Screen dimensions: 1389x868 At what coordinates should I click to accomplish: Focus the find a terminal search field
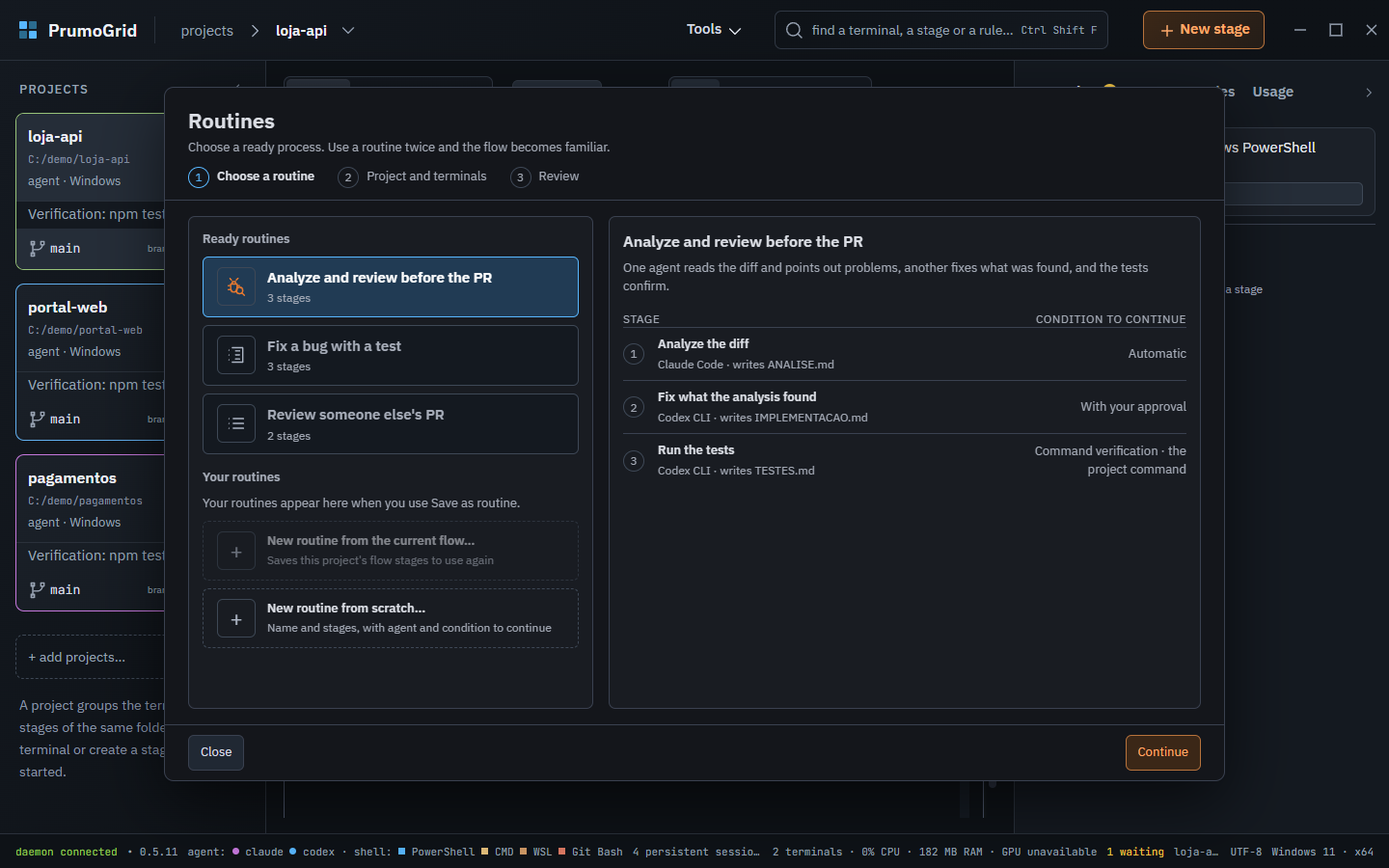(941, 30)
